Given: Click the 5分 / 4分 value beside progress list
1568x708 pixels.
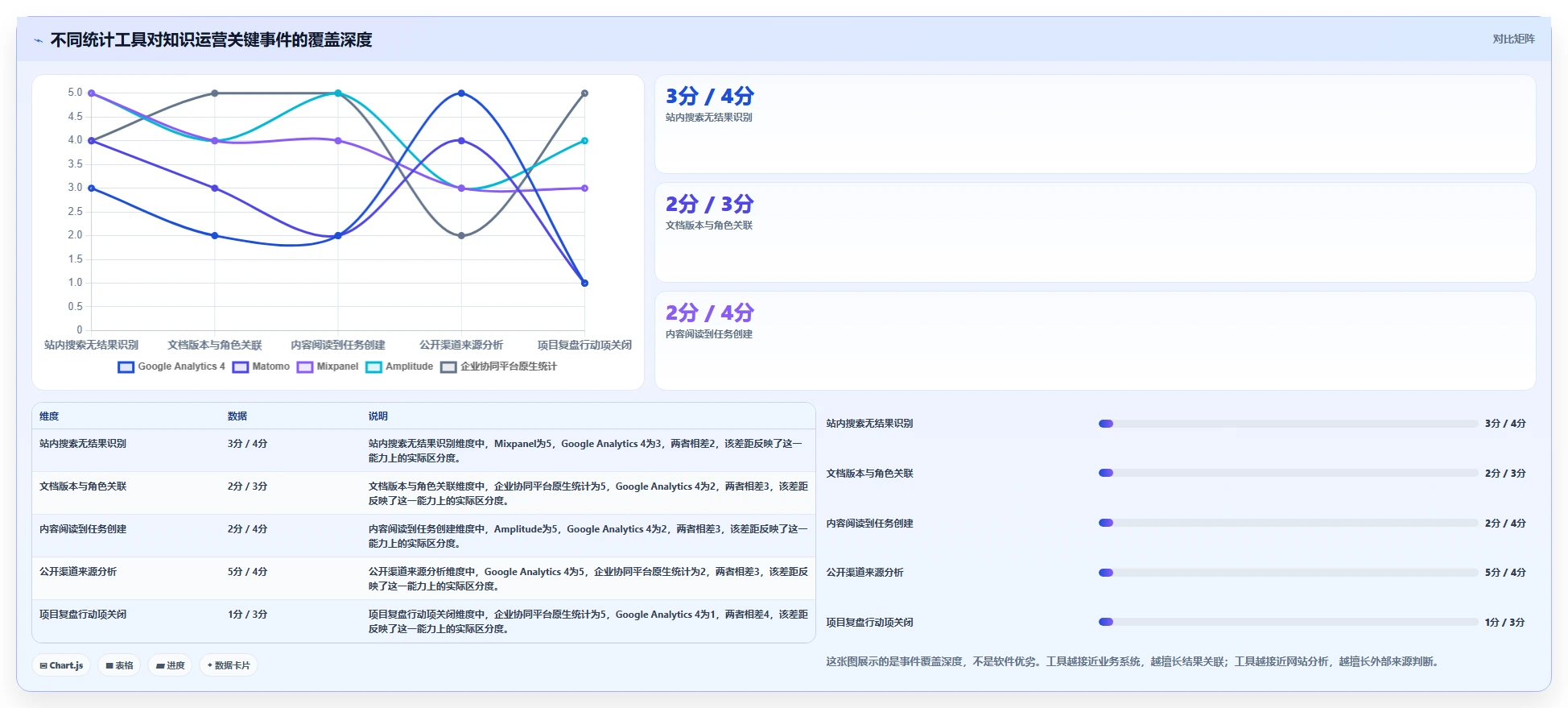Looking at the screenshot, I should [x=1505, y=573].
